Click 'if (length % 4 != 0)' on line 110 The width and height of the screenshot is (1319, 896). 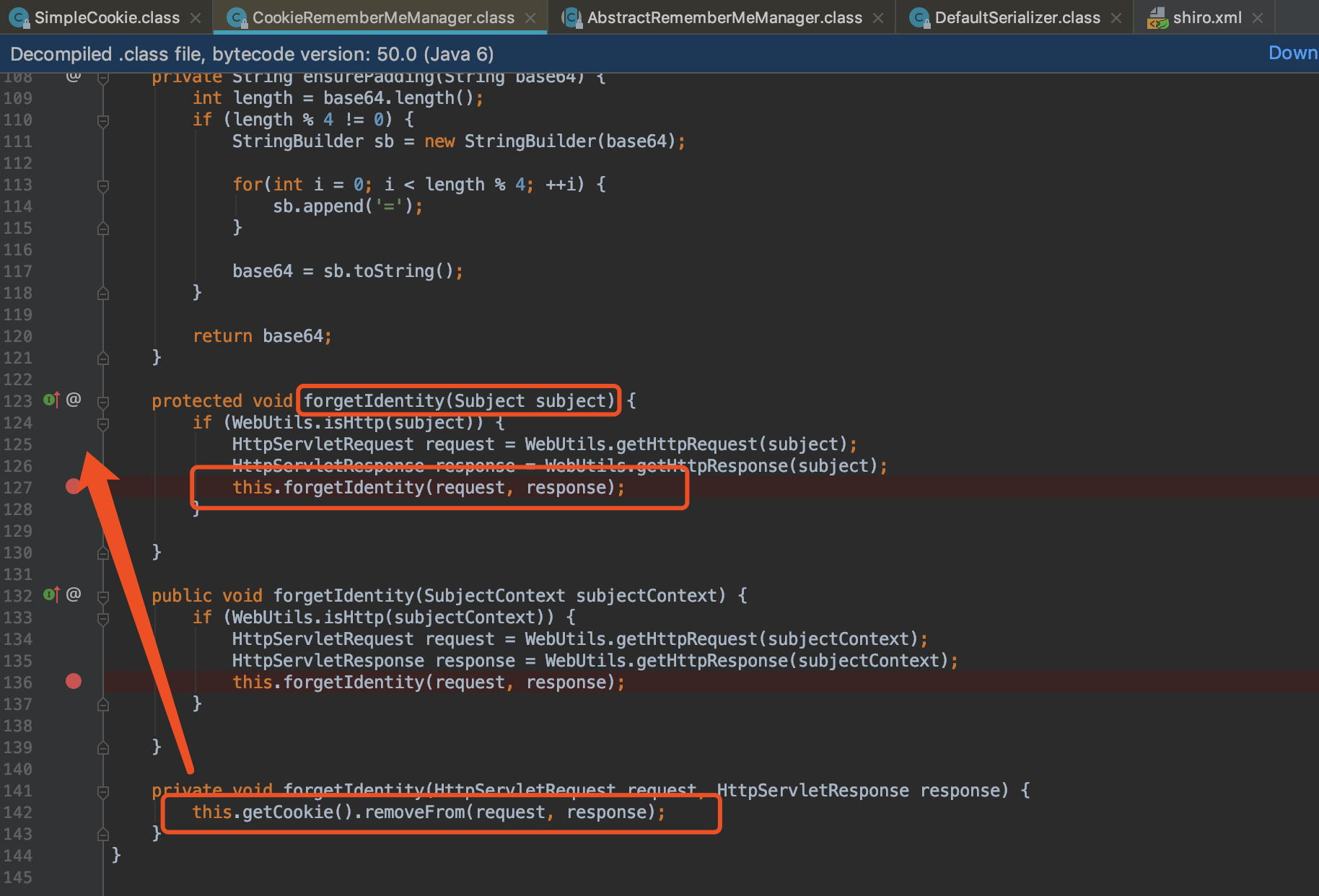[x=292, y=120]
